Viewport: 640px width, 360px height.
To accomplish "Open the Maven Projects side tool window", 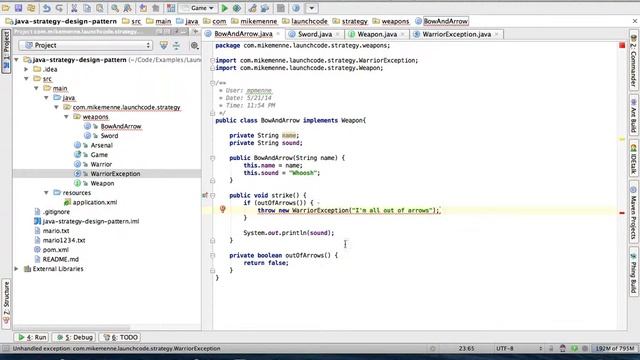I will (633, 213).
